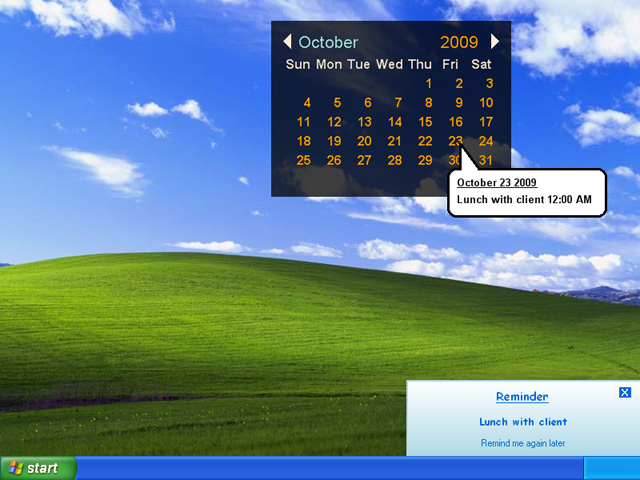The width and height of the screenshot is (640, 480).
Task: Go to previous month with left arrow
Action: coord(287,42)
